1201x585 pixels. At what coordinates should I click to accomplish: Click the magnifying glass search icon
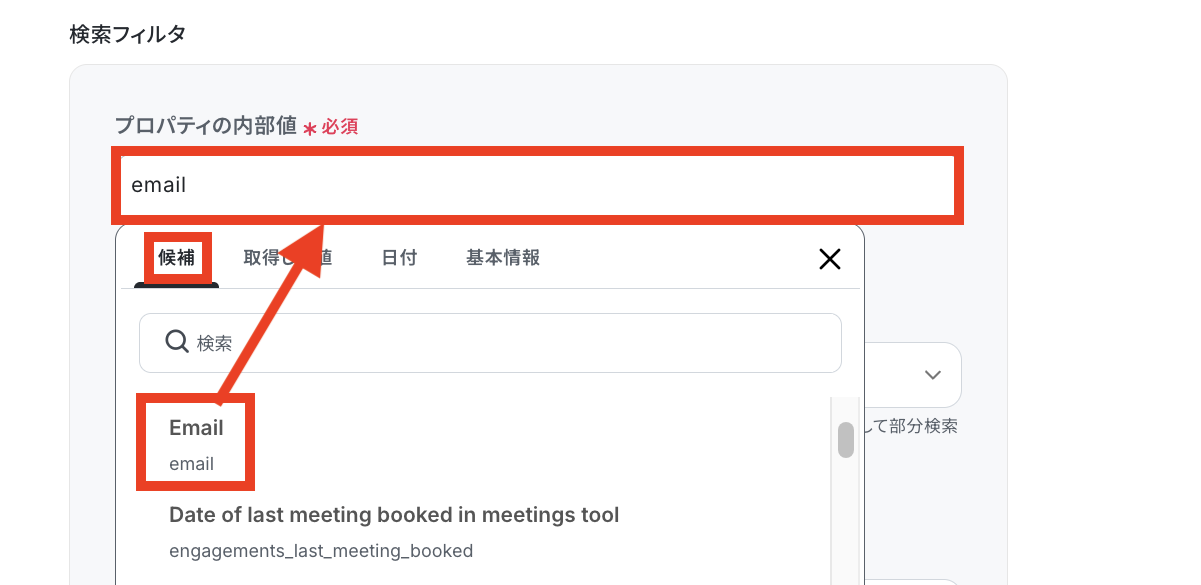click(x=177, y=342)
